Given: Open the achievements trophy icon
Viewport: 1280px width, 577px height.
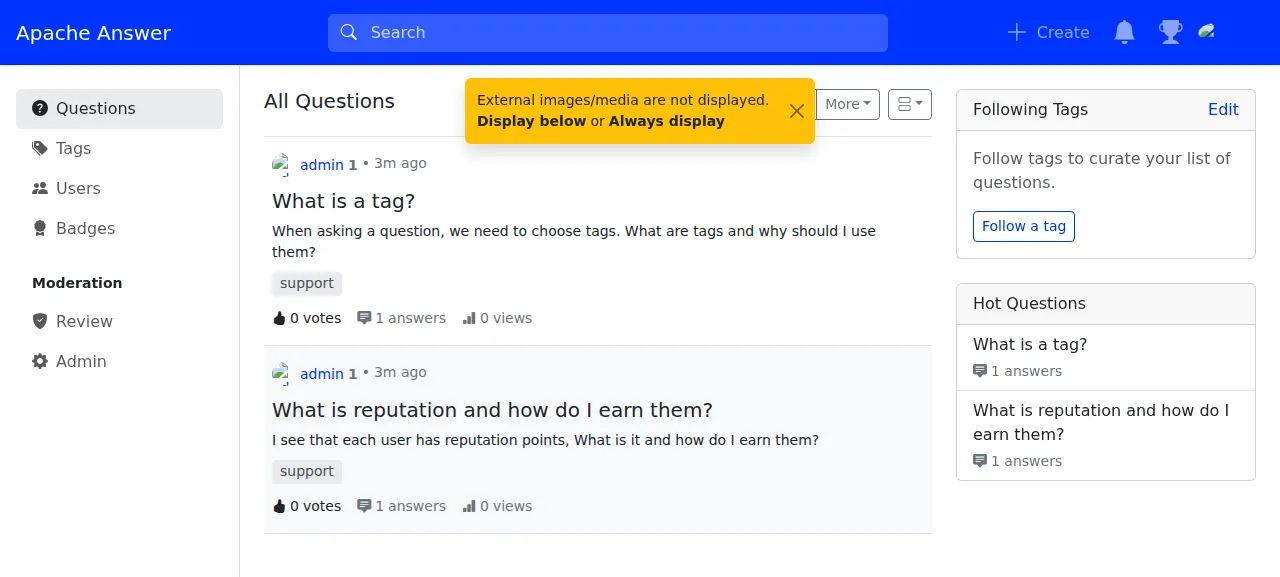Looking at the screenshot, I should pyautogui.click(x=1170, y=32).
